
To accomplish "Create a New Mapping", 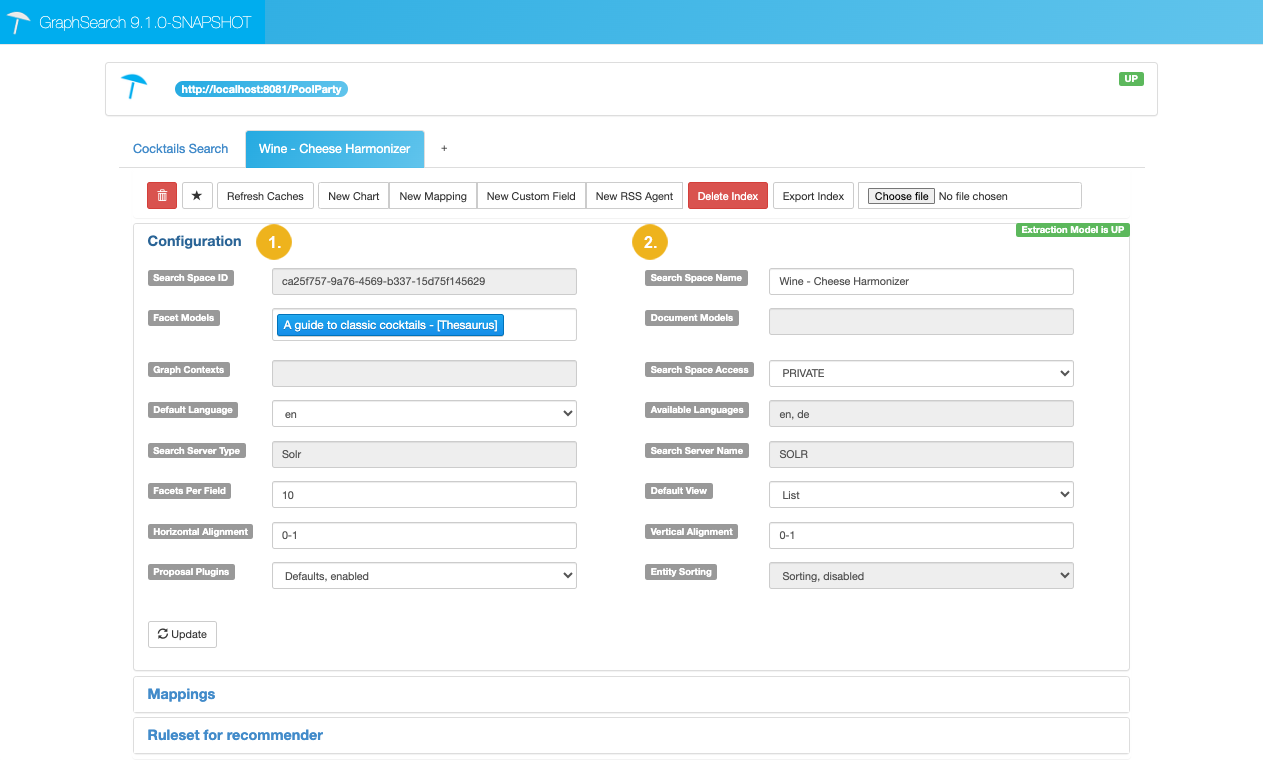I will pos(433,196).
